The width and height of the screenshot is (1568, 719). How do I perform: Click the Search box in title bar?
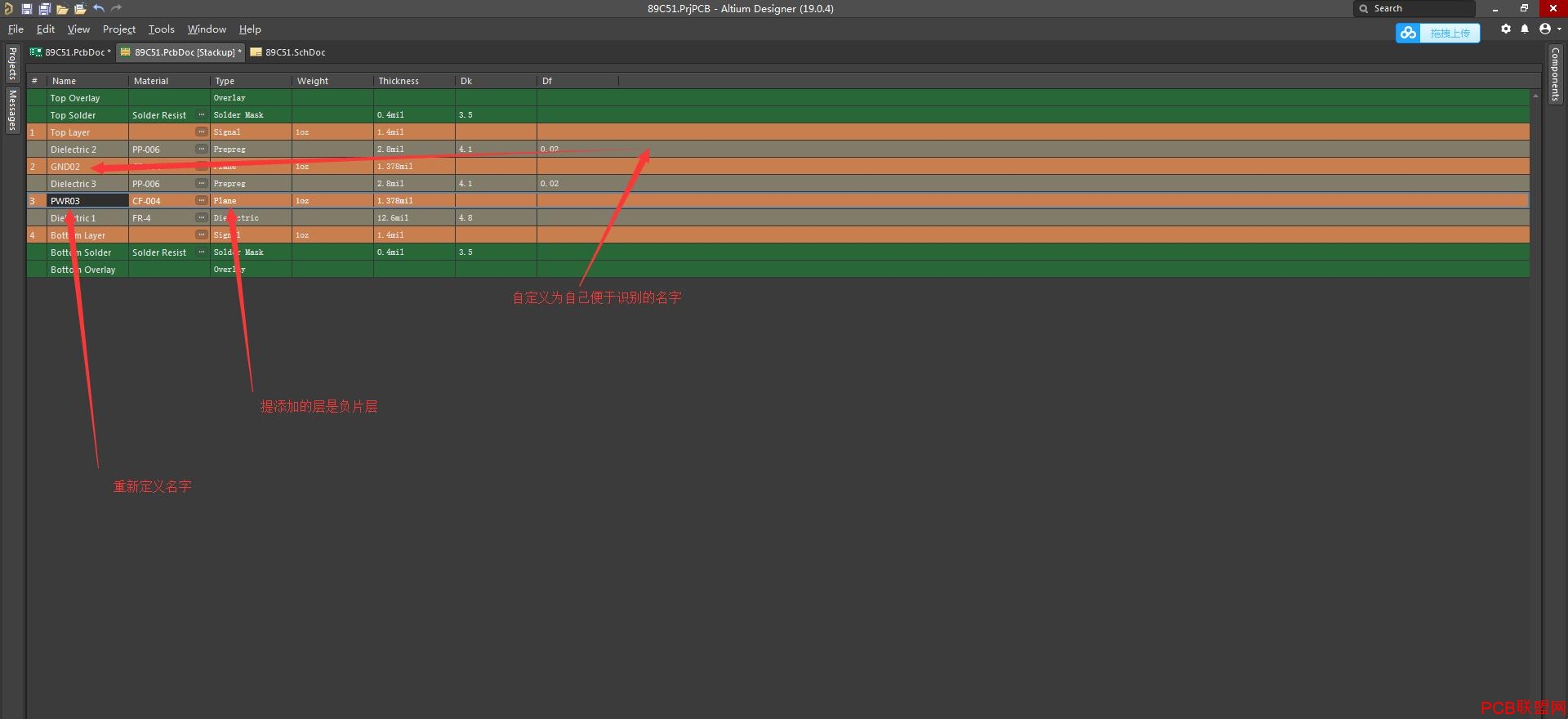1414,8
